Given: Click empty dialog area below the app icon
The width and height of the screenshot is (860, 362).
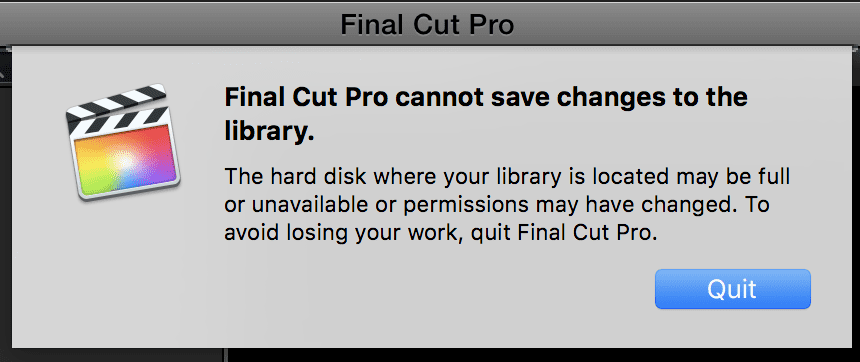Looking at the screenshot, I should 121,274.
